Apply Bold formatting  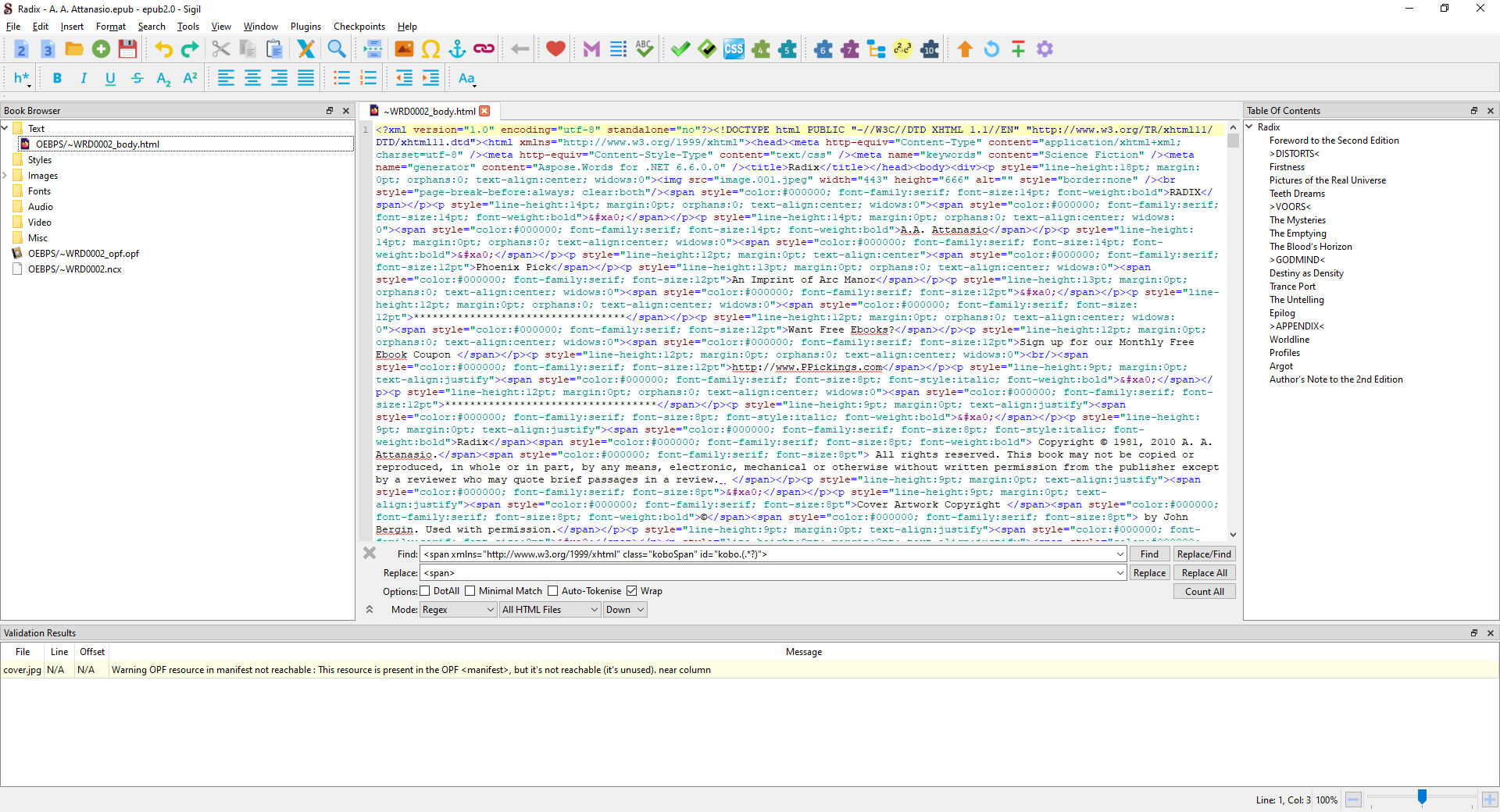coord(57,78)
